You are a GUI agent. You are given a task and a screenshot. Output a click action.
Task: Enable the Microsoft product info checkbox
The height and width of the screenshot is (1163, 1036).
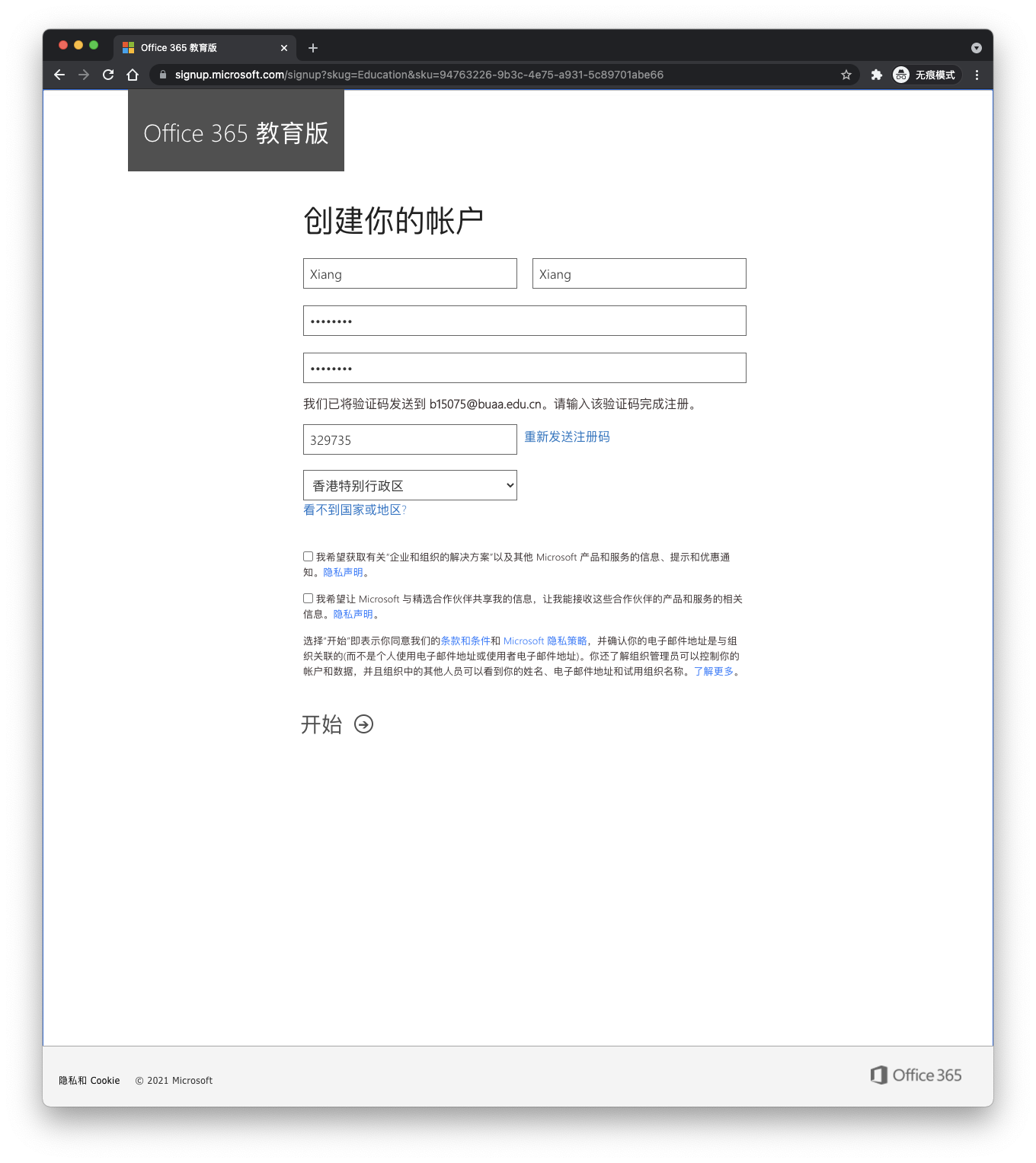tap(308, 557)
